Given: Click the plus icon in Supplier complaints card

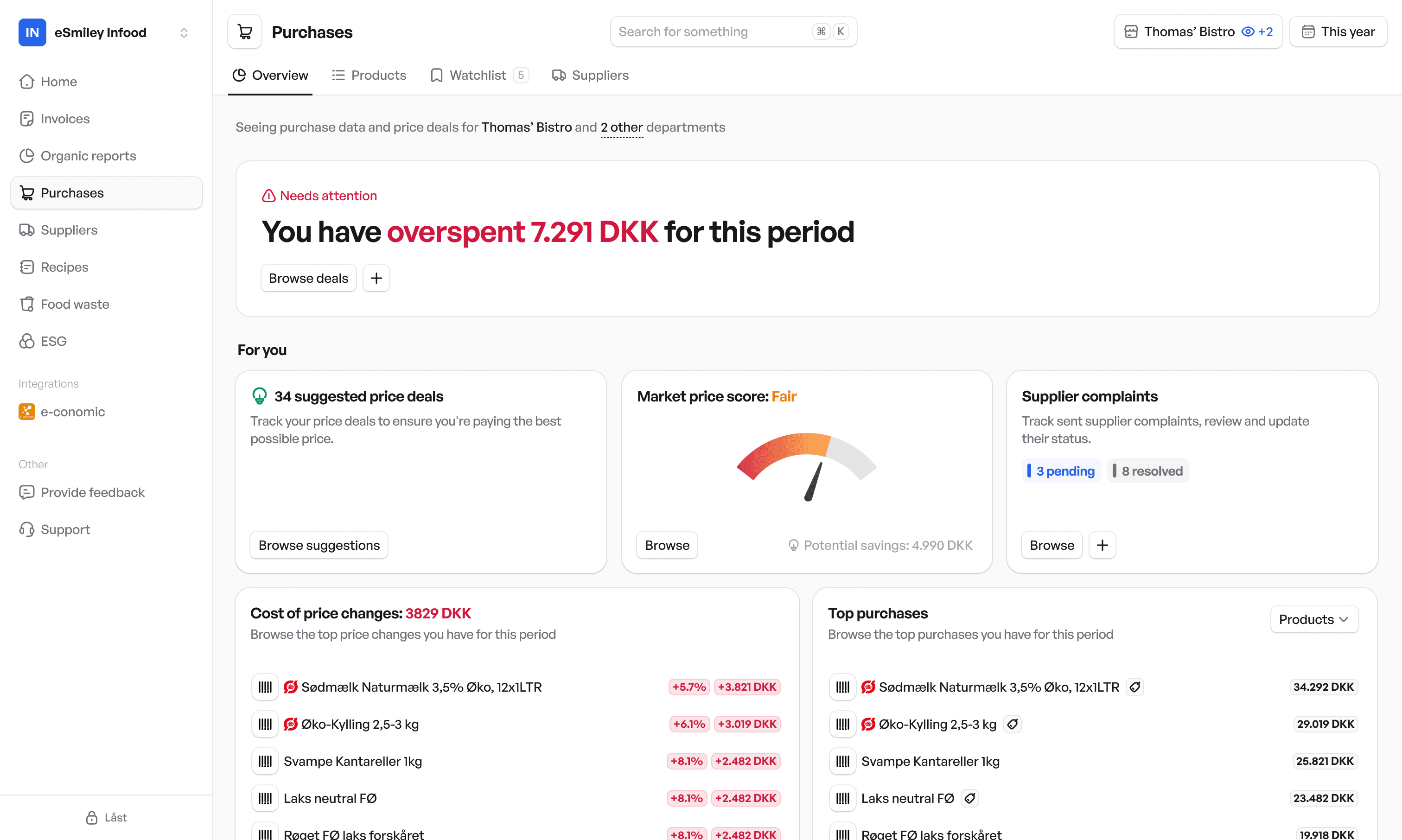Looking at the screenshot, I should 1102,545.
